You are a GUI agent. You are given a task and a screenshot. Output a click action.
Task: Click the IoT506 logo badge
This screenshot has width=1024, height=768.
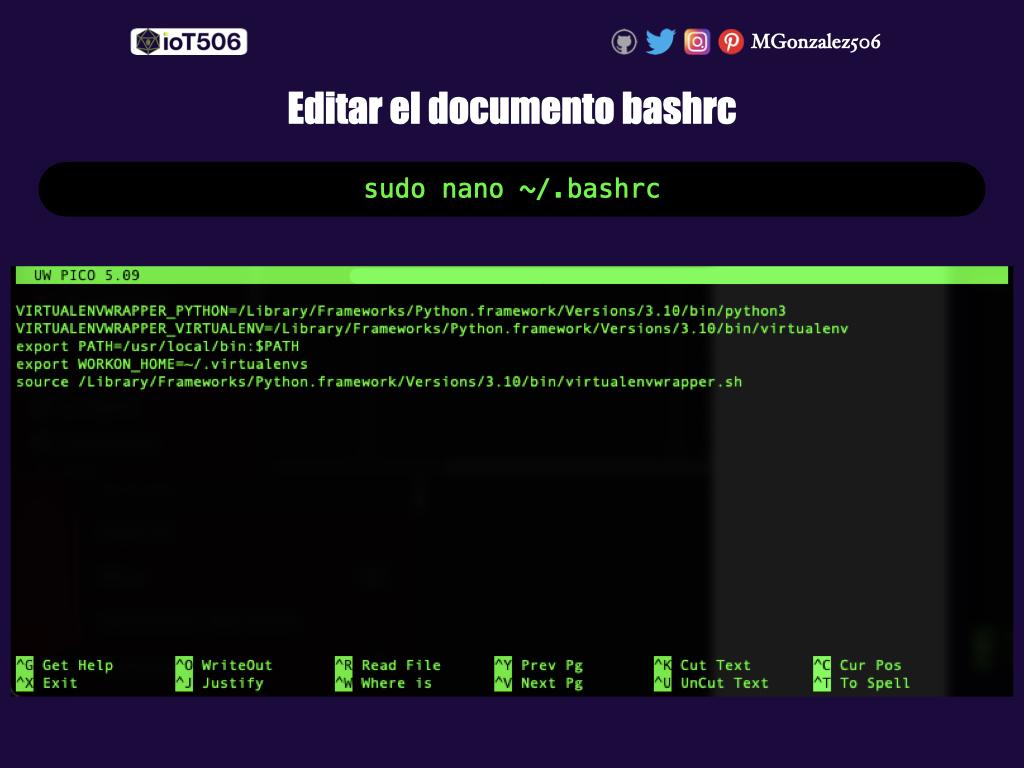coord(189,42)
